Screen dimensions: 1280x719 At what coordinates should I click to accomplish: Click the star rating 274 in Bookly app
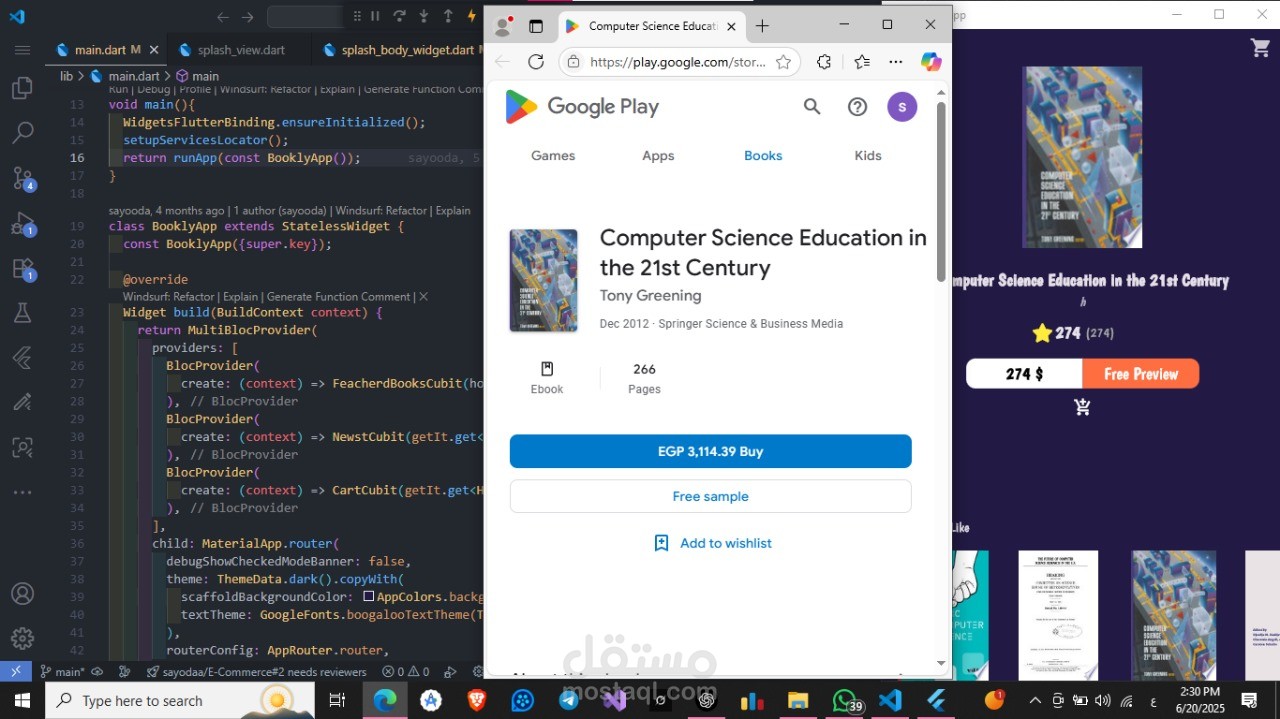pos(1072,333)
